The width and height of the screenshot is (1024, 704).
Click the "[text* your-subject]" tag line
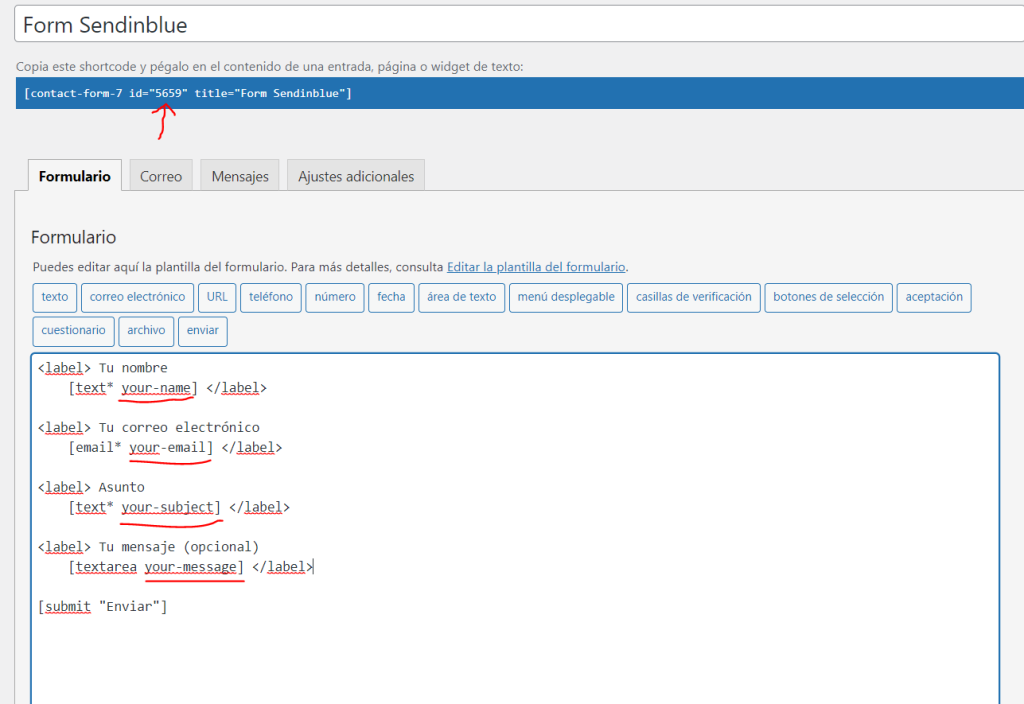[179, 507]
